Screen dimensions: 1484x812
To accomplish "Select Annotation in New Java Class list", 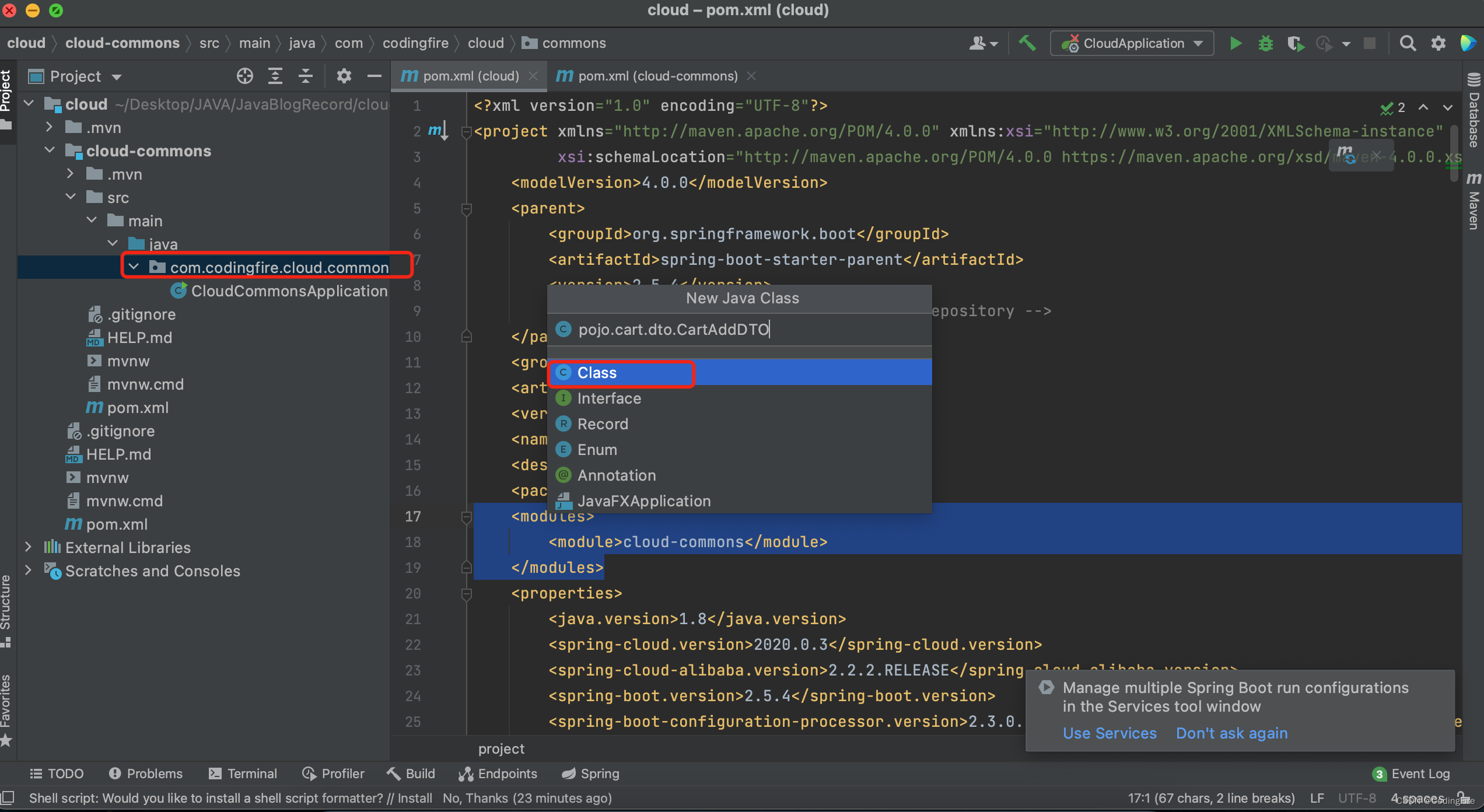I will [739, 475].
